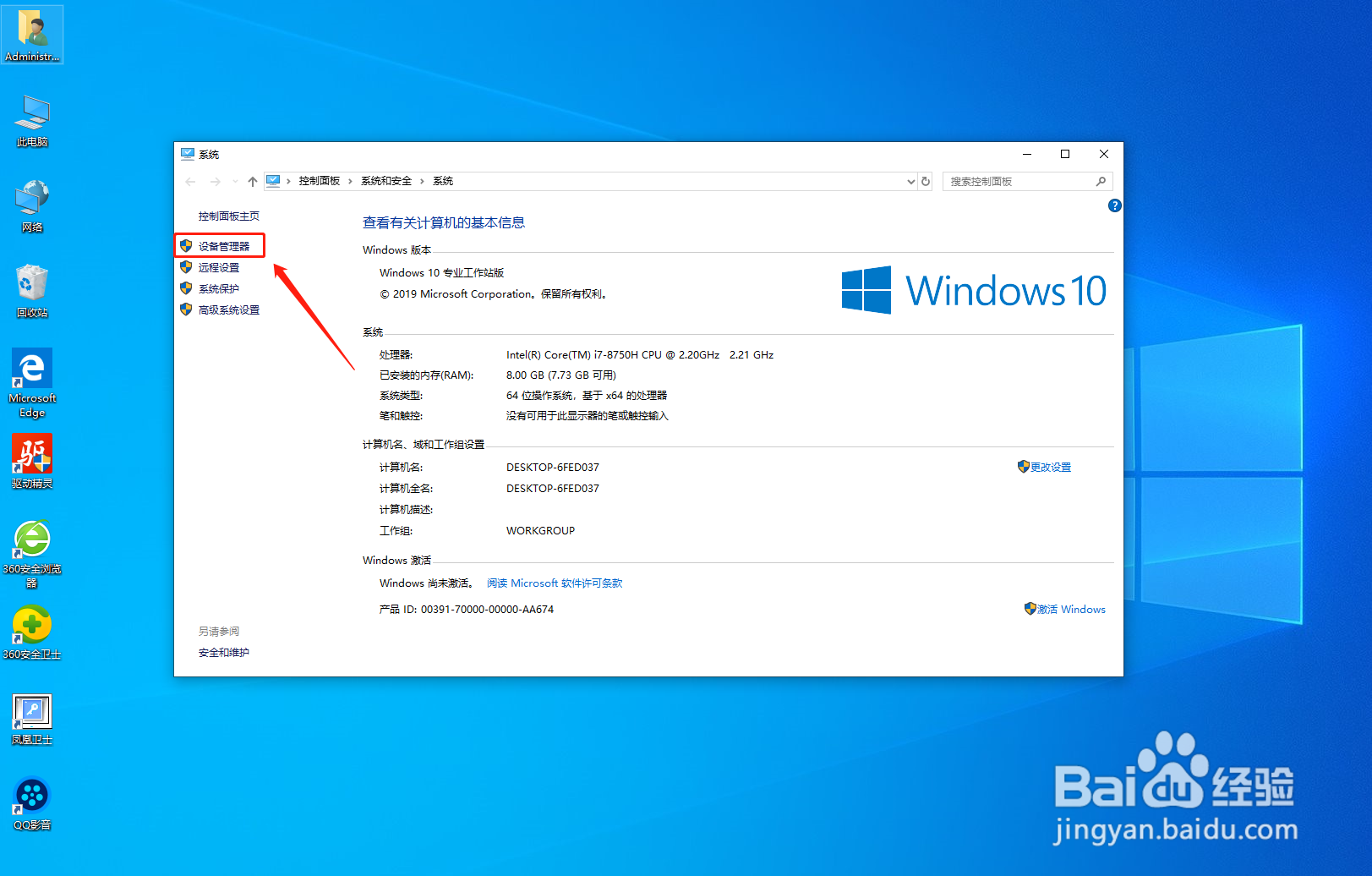Select DESKTOP-6FED037 next to 计算机全名

pos(553,489)
